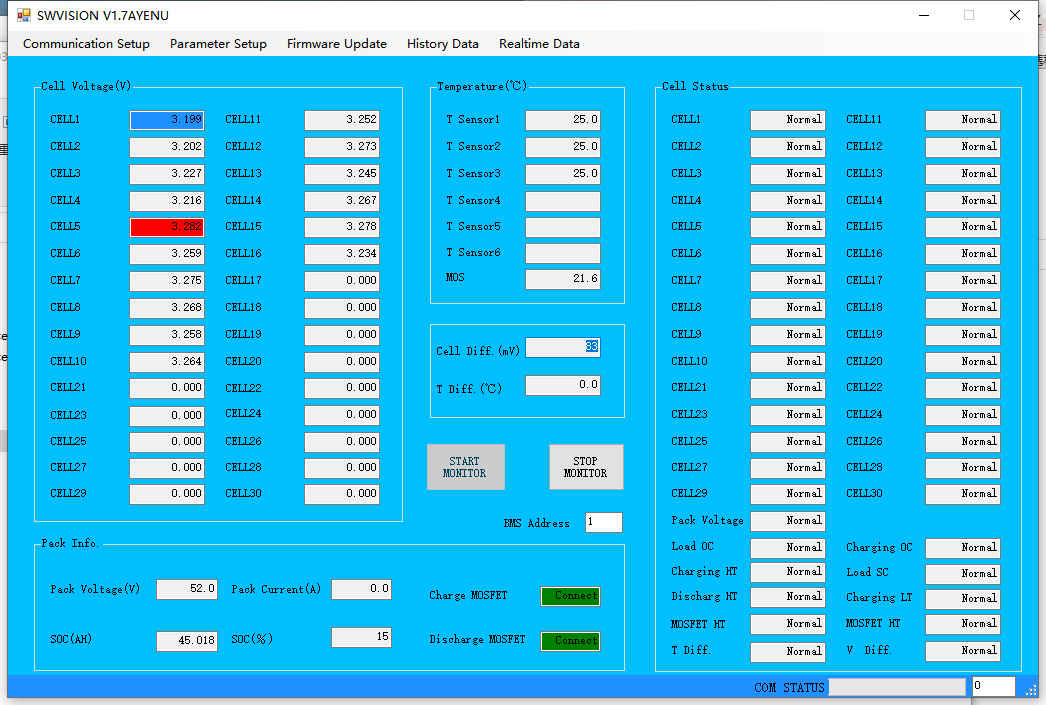
Task: Click the CELL1 status field in Cell Status
Action: pos(788,120)
